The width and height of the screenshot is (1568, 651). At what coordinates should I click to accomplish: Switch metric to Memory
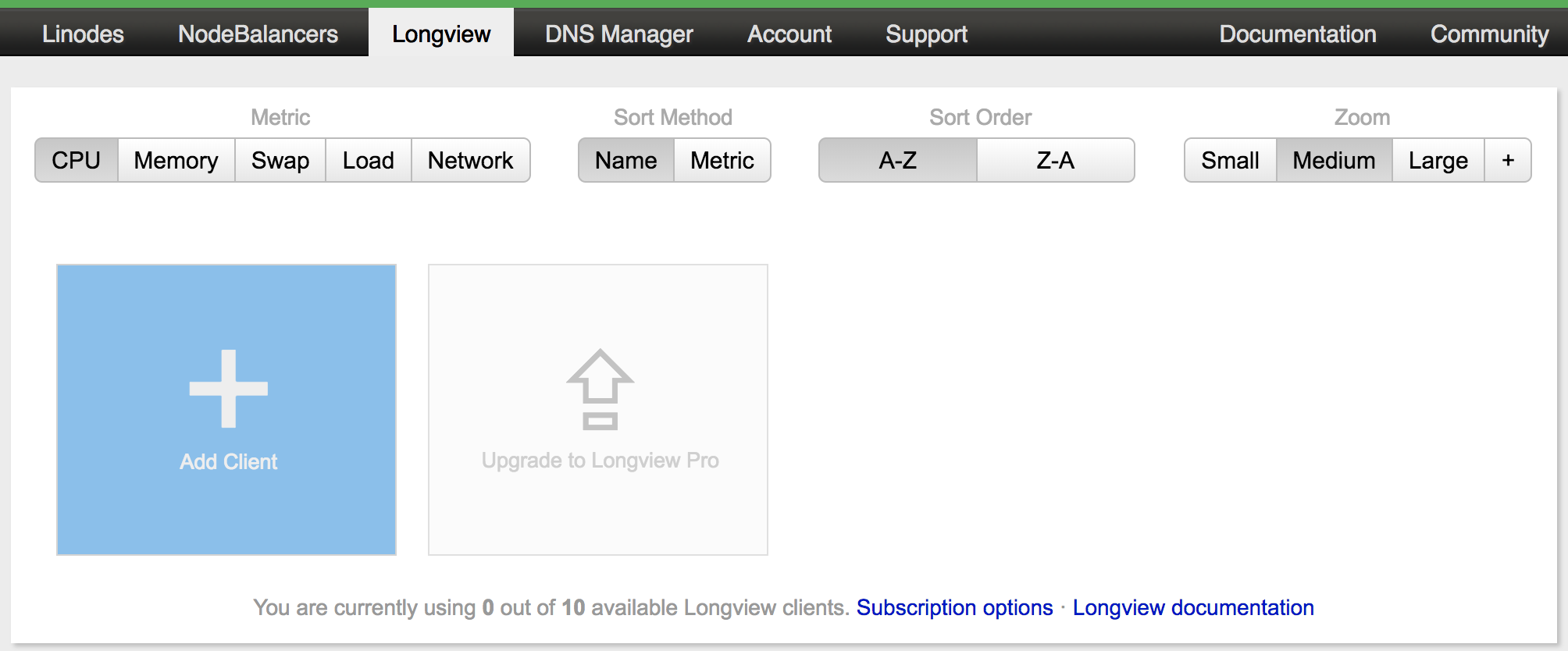point(176,160)
